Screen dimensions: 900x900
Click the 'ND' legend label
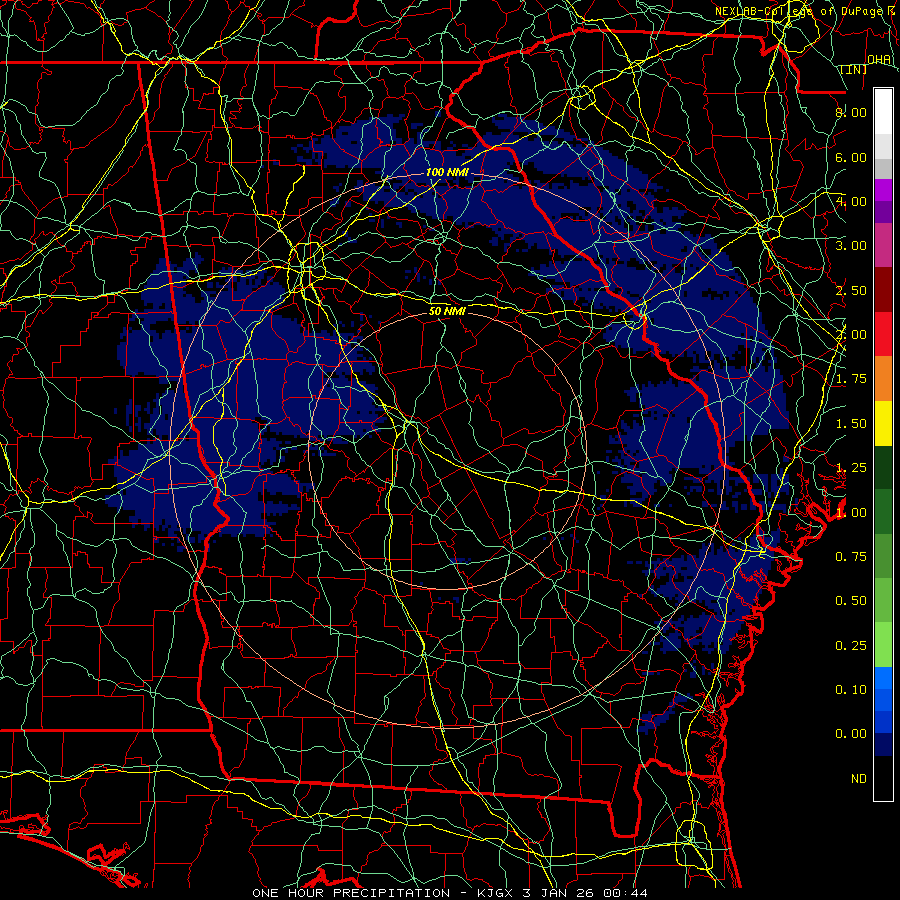(859, 779)
